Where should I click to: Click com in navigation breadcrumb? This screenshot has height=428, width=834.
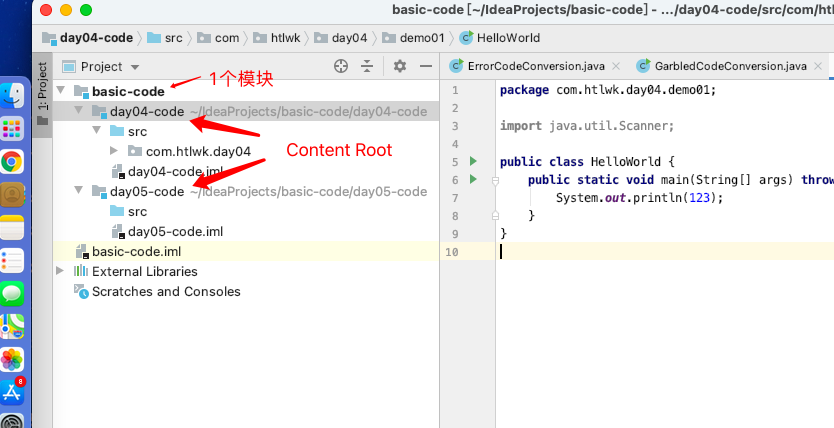click(227, 38)
